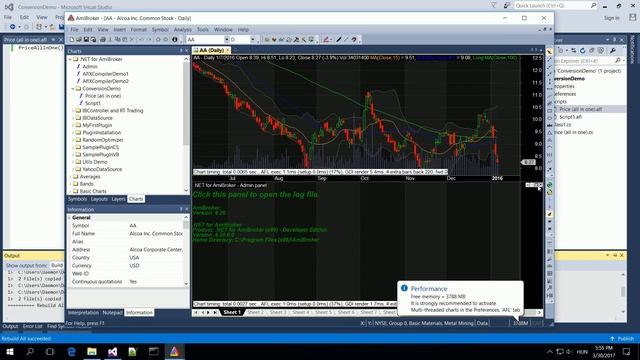Open File Explorer from the taskbar
The width and height of the screenshot is (640, 360).
pos(92,351)
